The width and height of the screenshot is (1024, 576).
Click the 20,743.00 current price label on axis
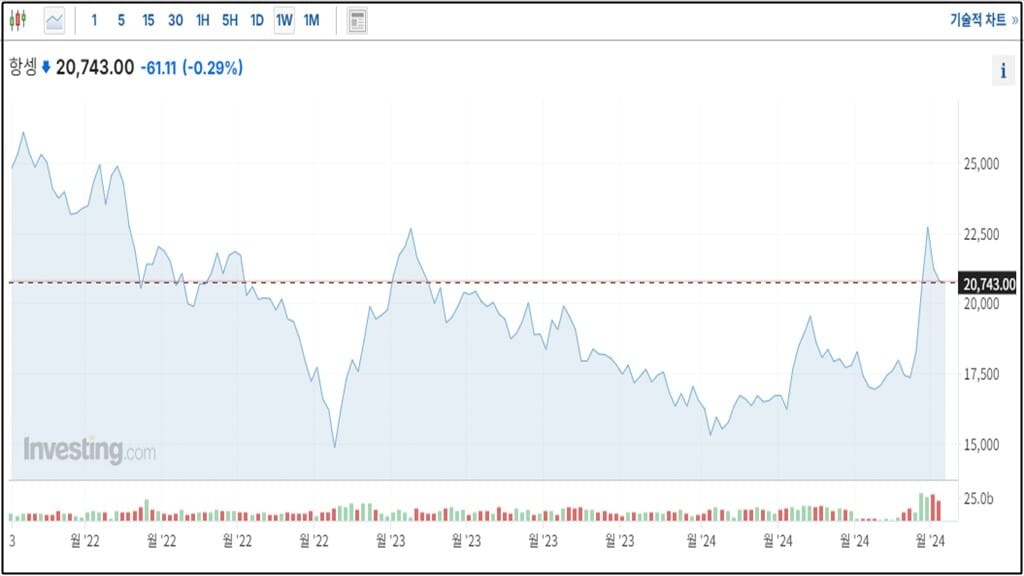[x=988, y=283]
